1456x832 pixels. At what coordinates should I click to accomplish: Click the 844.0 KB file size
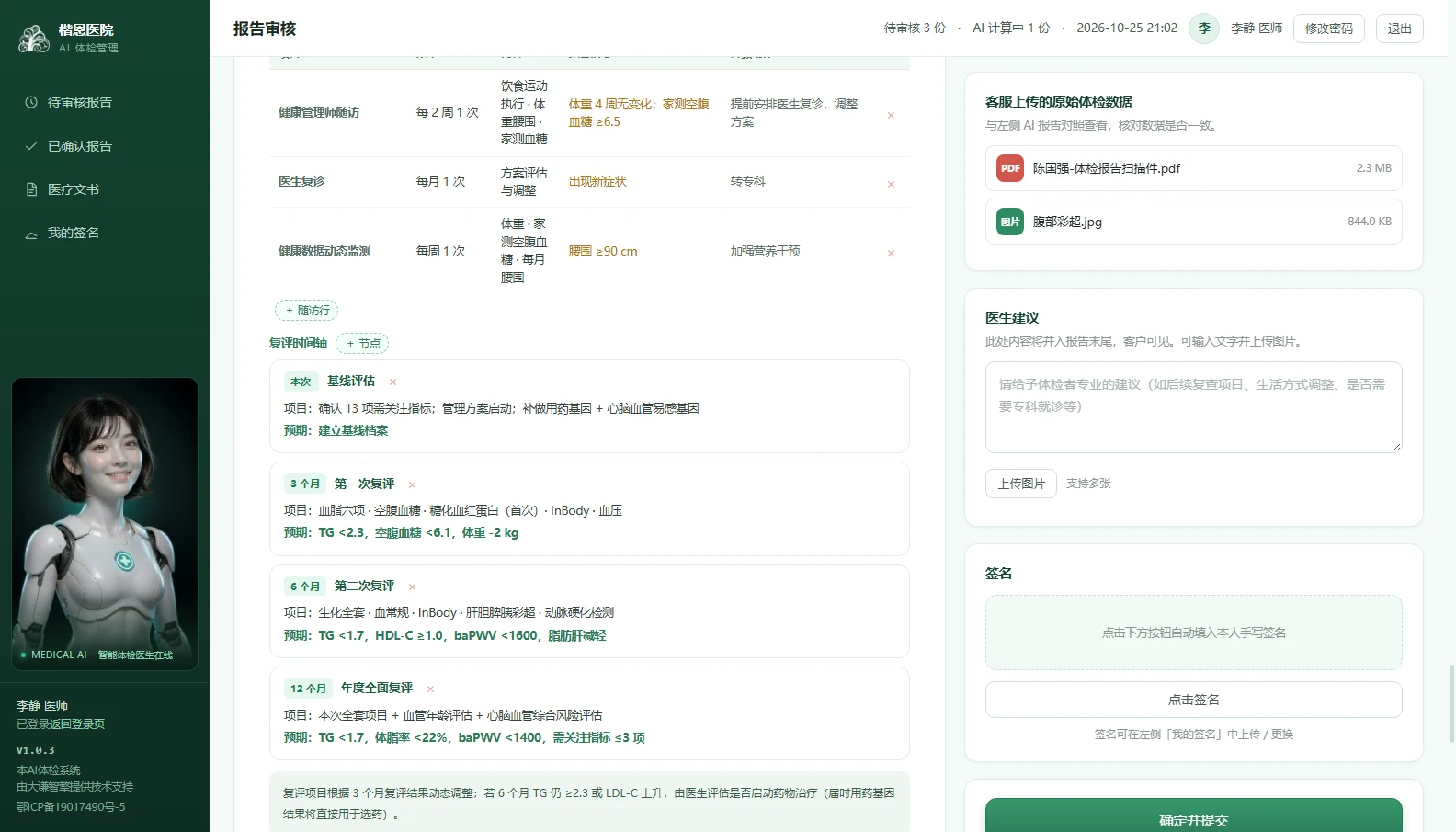pyautogui.click(x=1370, y=222)
